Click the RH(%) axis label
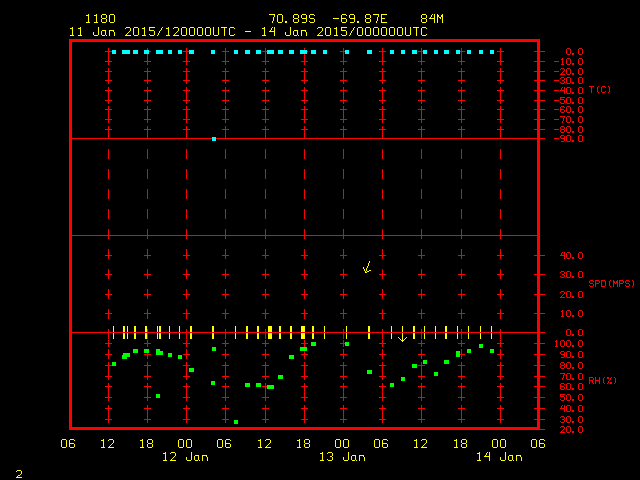 coord(601,380)
